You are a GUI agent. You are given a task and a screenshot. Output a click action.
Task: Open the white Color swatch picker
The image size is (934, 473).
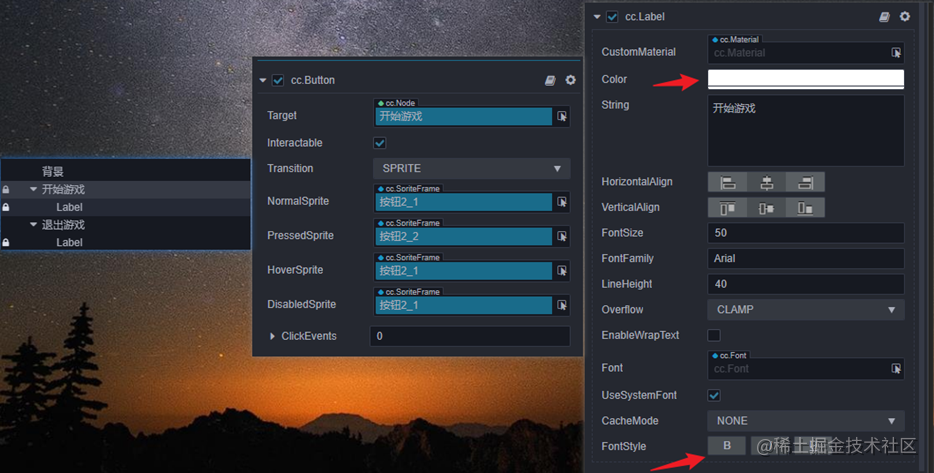coord(806,79)
